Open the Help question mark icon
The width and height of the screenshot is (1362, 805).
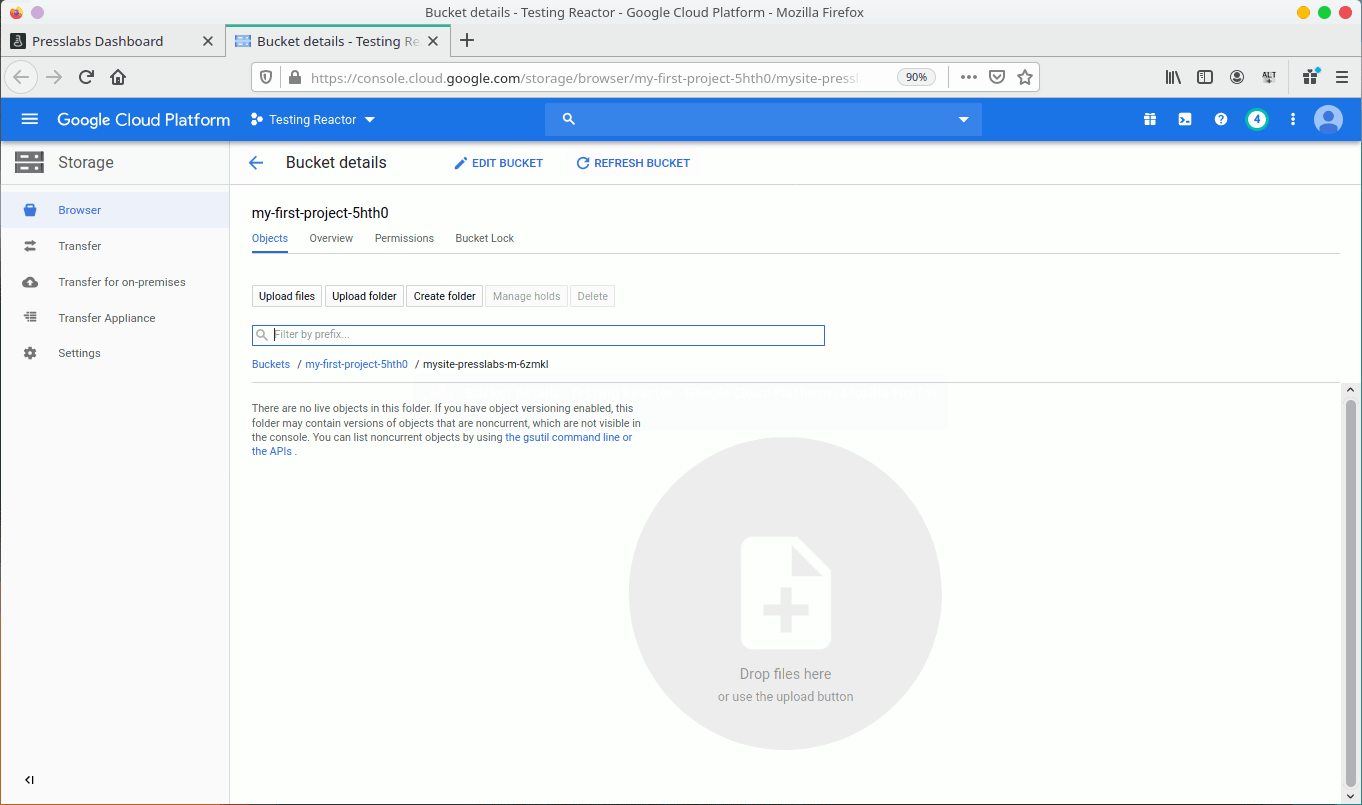1221,119
